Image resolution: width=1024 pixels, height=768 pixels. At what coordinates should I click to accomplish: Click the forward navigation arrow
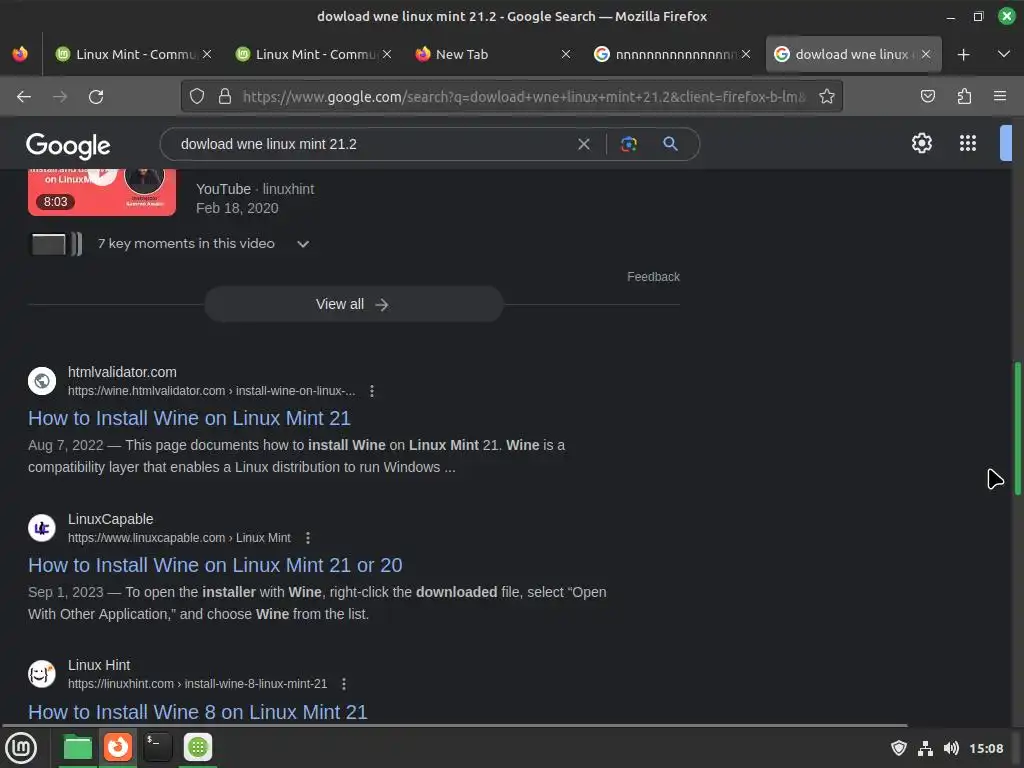(60, 97)
